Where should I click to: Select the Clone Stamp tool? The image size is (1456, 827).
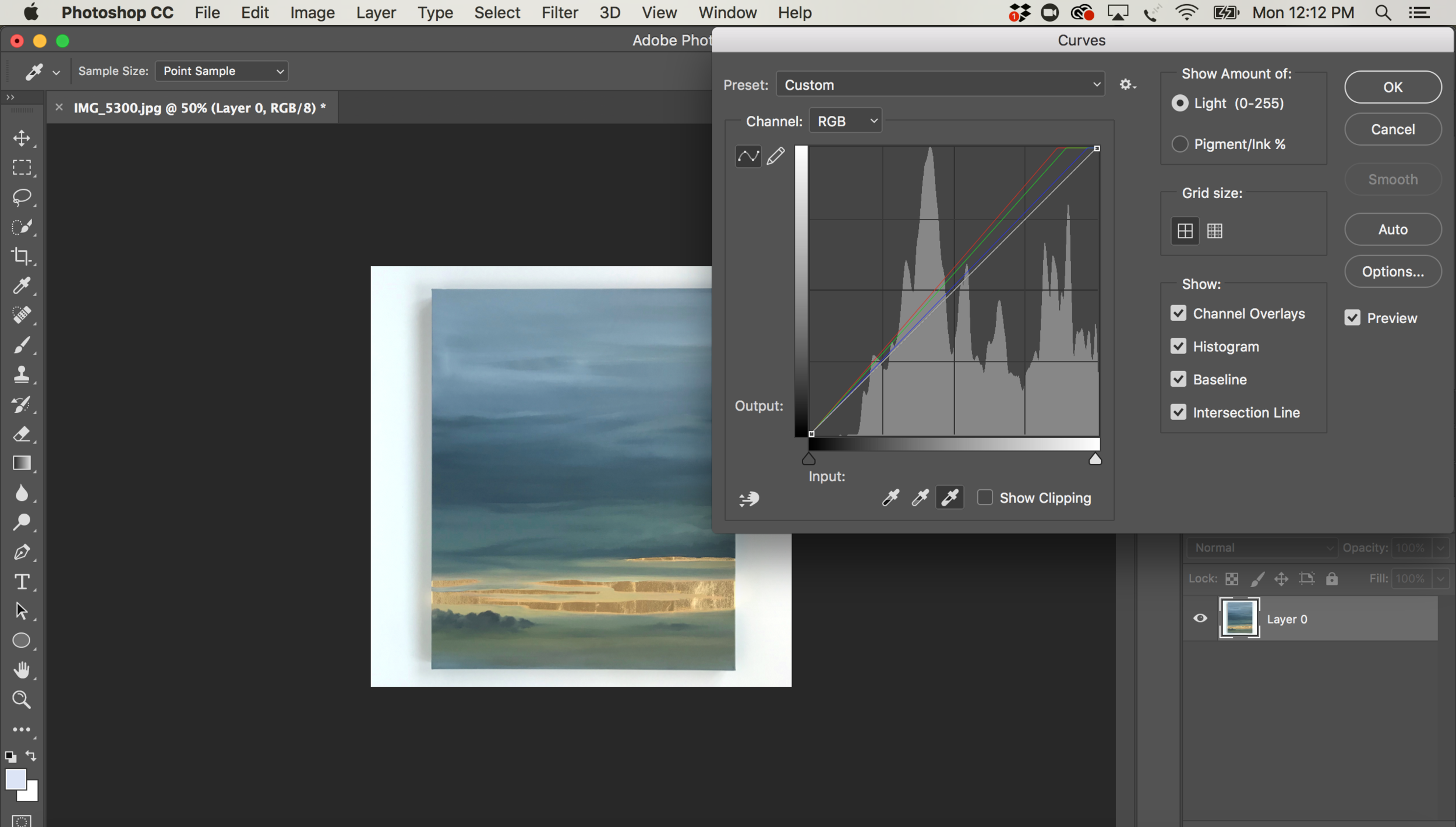[22, 374]
